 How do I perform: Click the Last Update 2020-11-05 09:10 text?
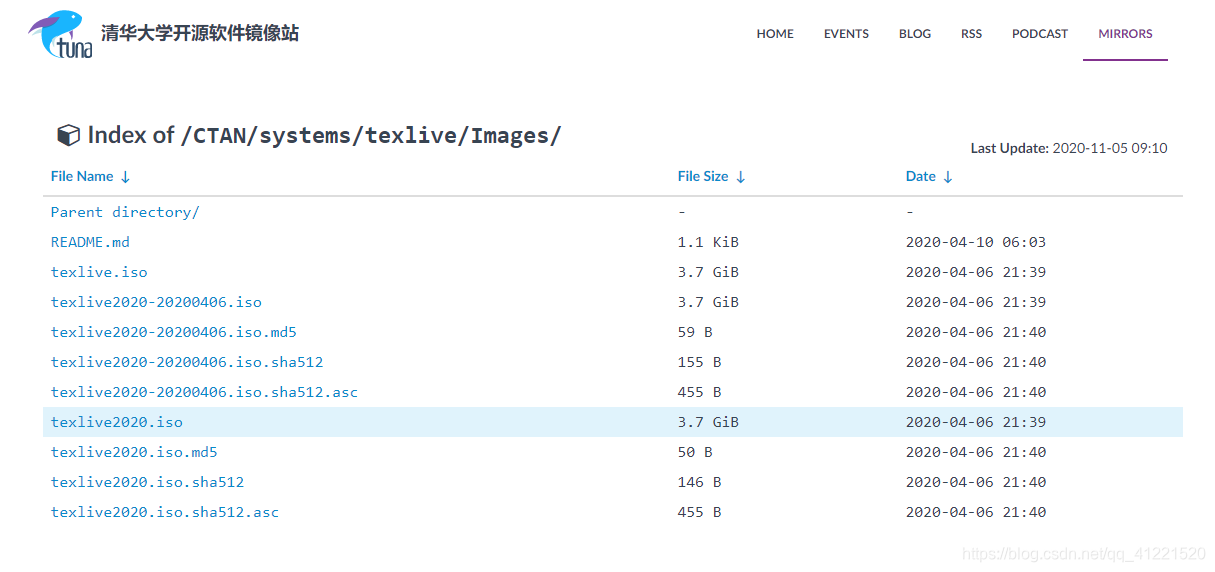point(1069,148)
